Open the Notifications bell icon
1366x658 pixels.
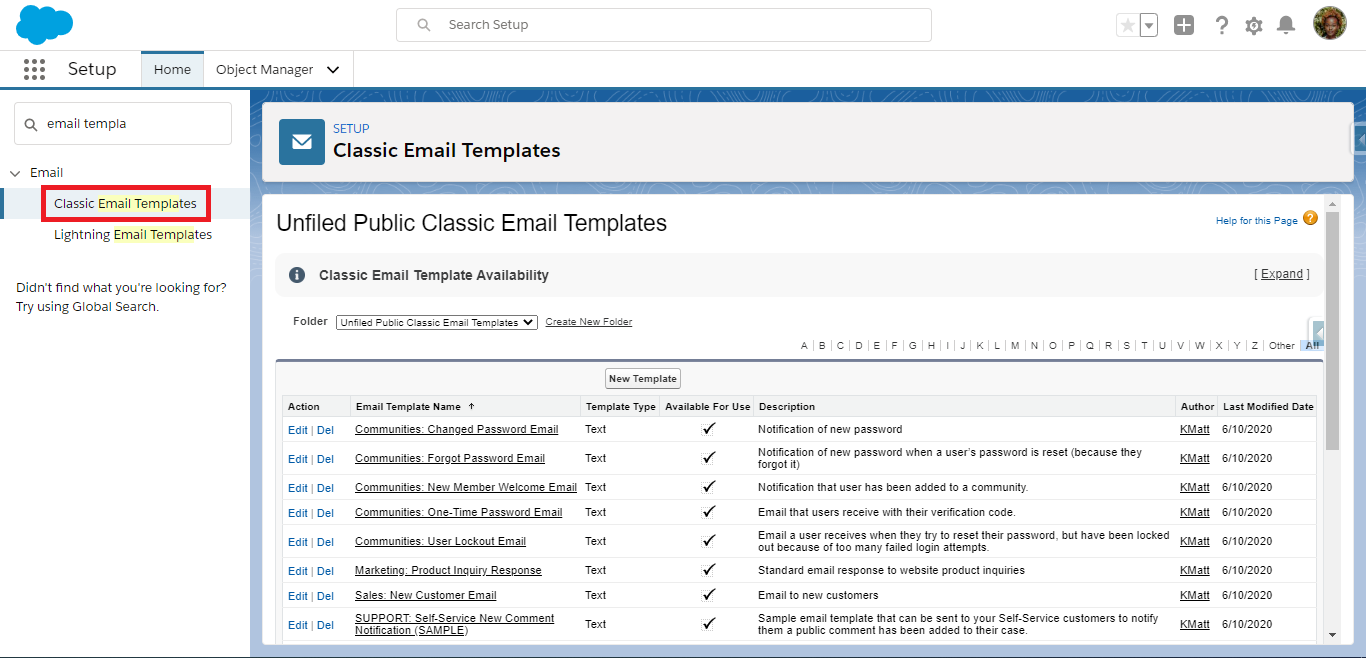pos(1287,25)
